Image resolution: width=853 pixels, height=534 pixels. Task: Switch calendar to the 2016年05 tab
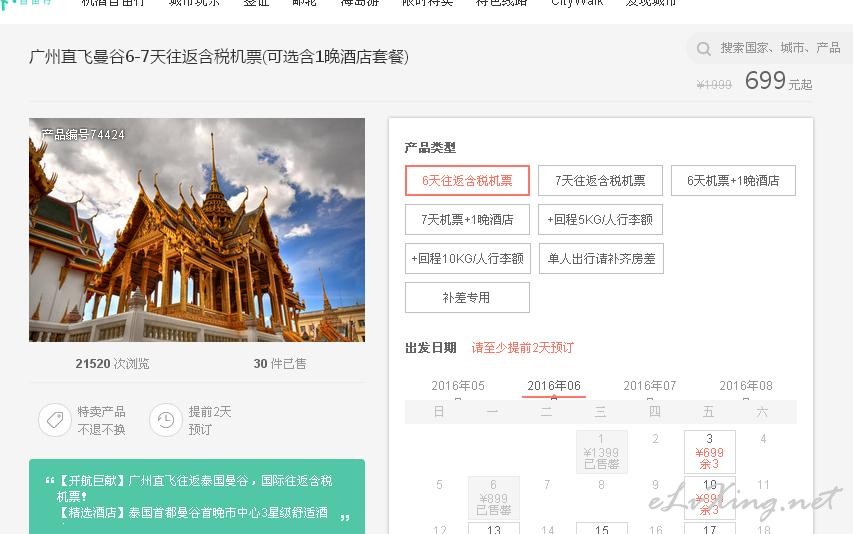pos(458,386)
